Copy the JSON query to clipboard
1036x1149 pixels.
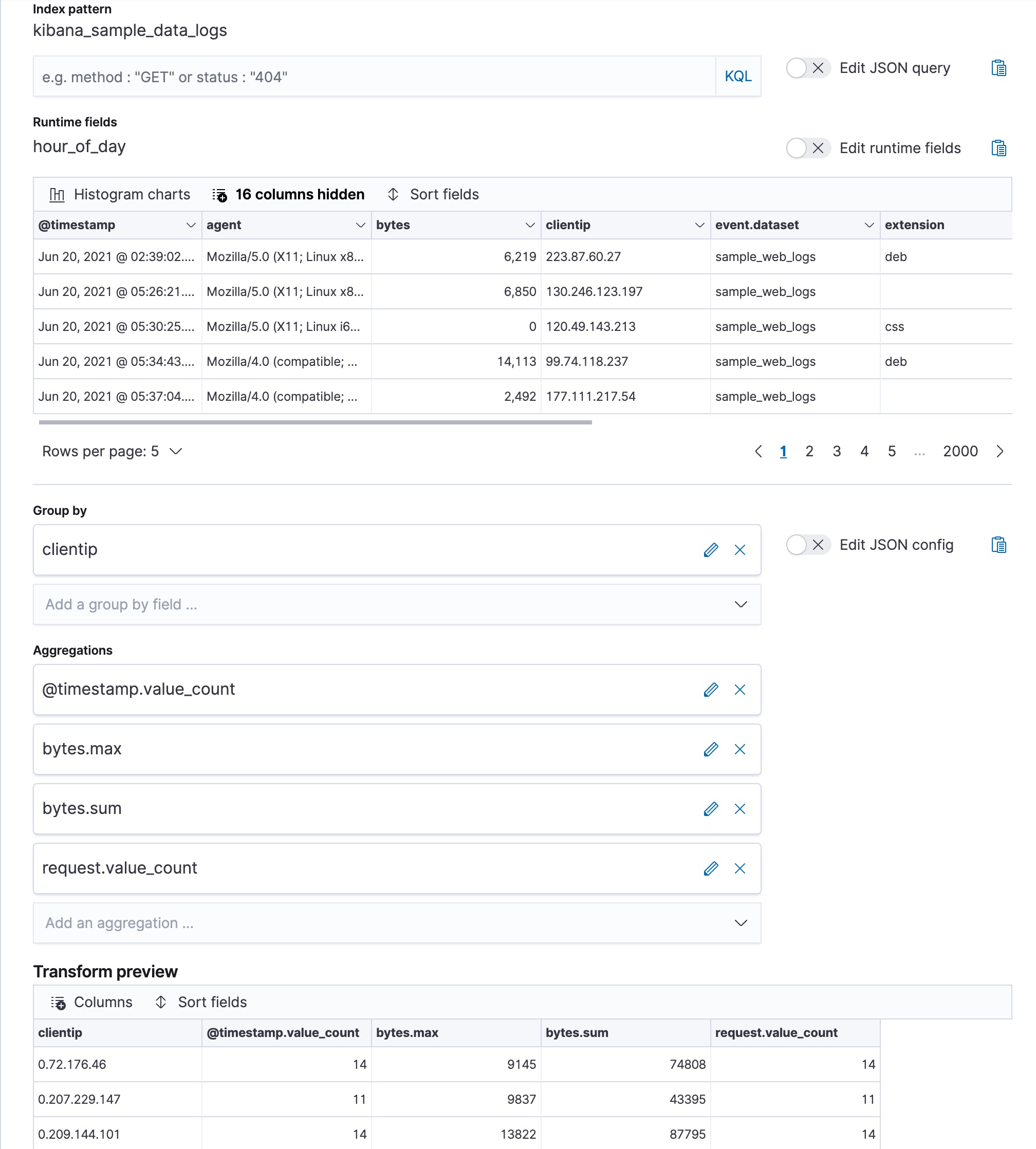[998, 68]
